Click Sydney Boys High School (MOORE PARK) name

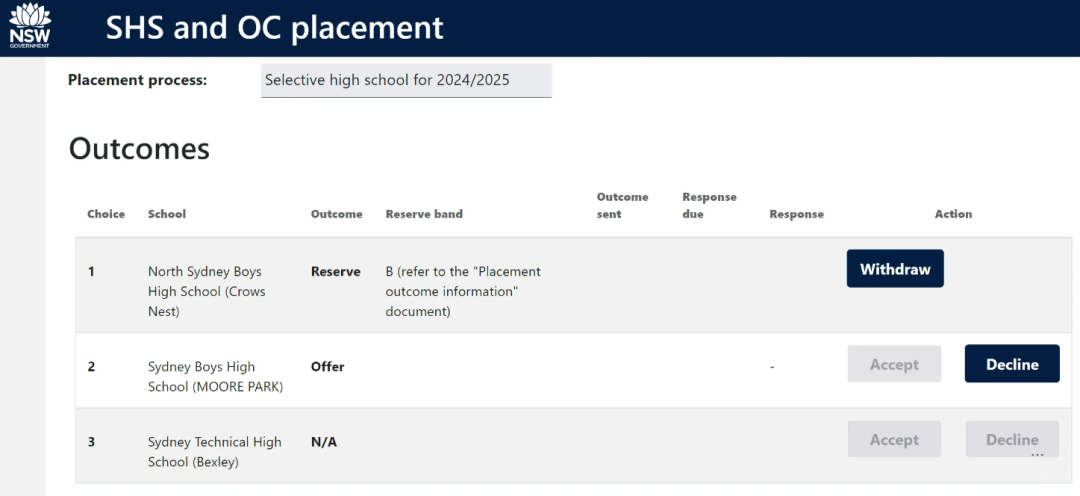(x=214, y=377)
